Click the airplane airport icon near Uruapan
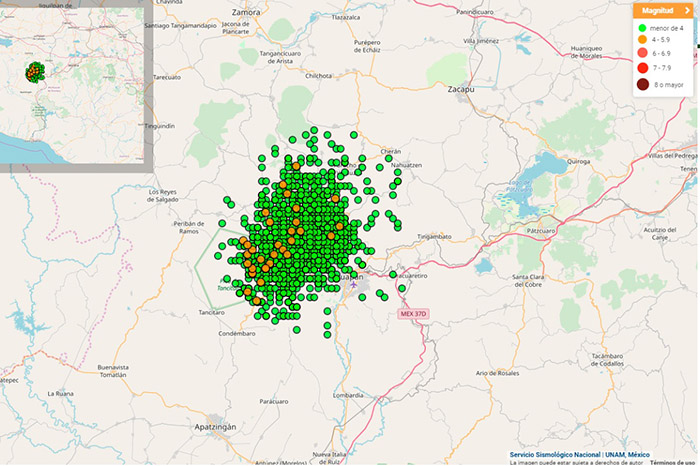700x466 pixels. tap(353, 285)
